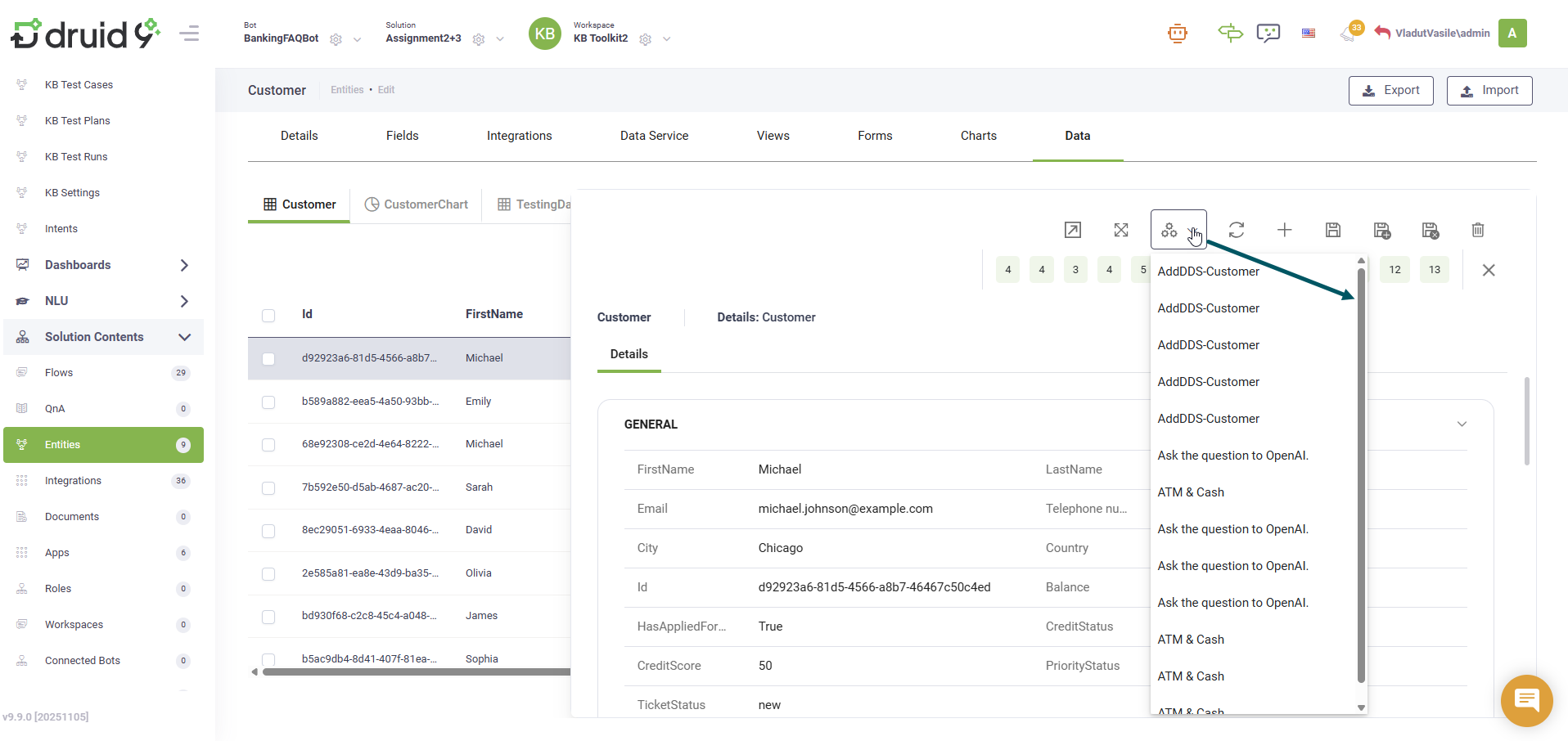Click the orange robot icon in header

(x=1177, y=34)
